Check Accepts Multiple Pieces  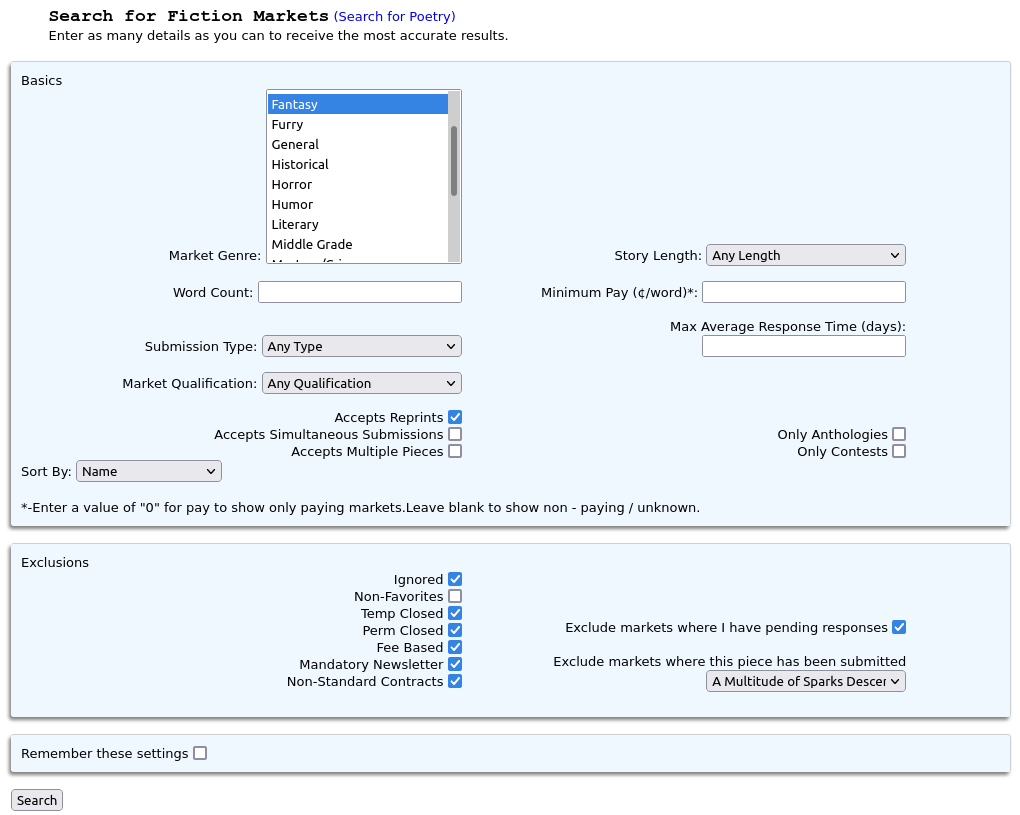pyautogui.click(x=455, y=451)
